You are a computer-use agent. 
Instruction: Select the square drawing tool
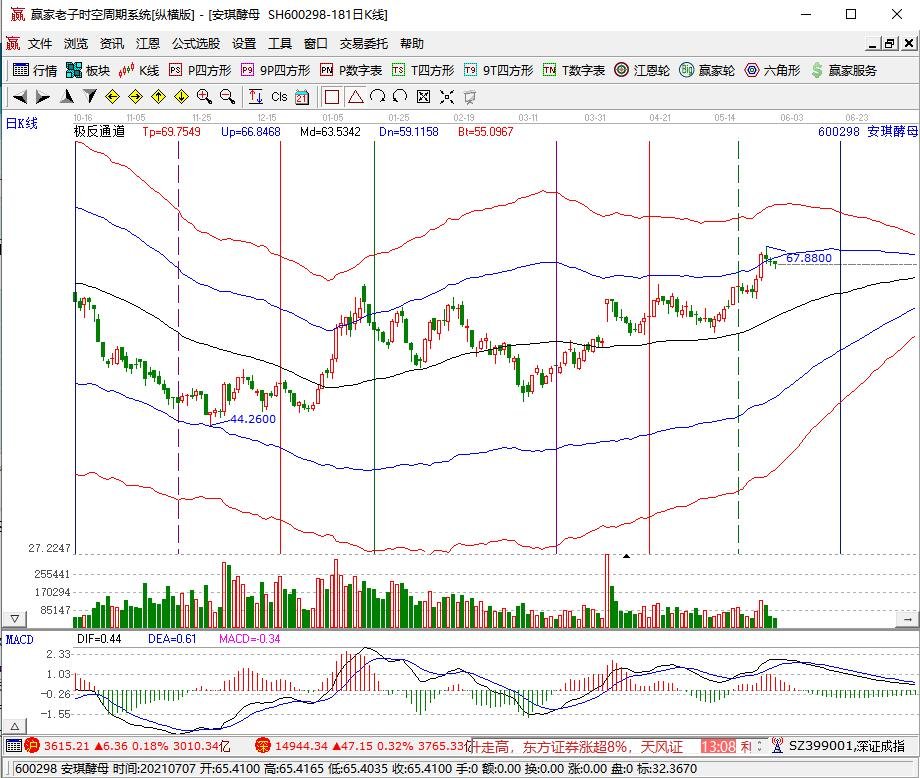coord(332,97)
